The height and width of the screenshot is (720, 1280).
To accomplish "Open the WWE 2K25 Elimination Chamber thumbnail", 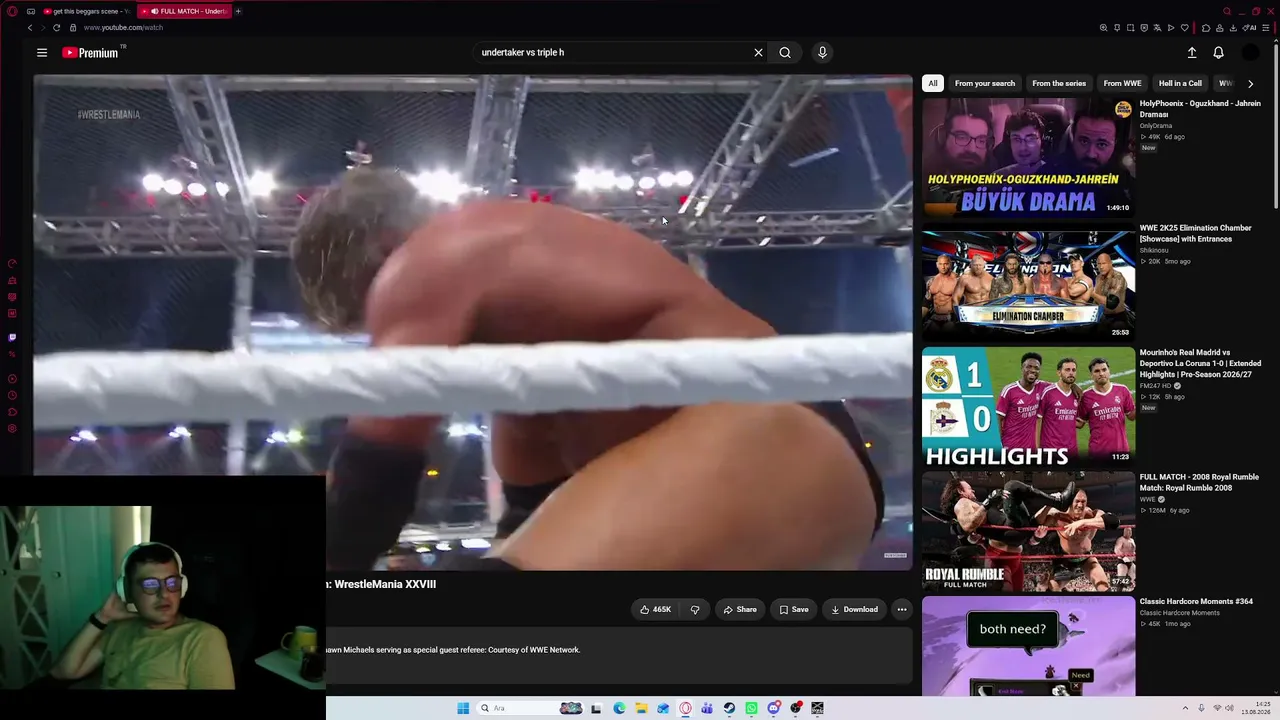I will 1028,283.
